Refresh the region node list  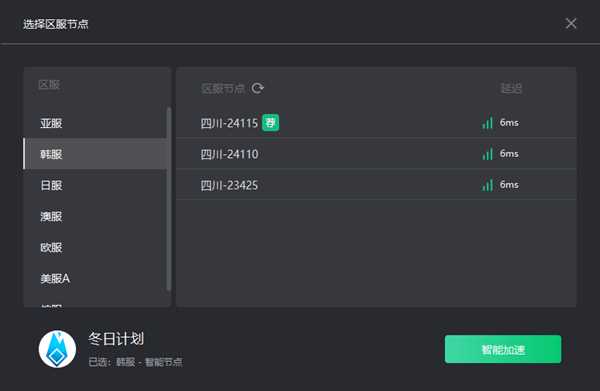(x=257, y=88)
